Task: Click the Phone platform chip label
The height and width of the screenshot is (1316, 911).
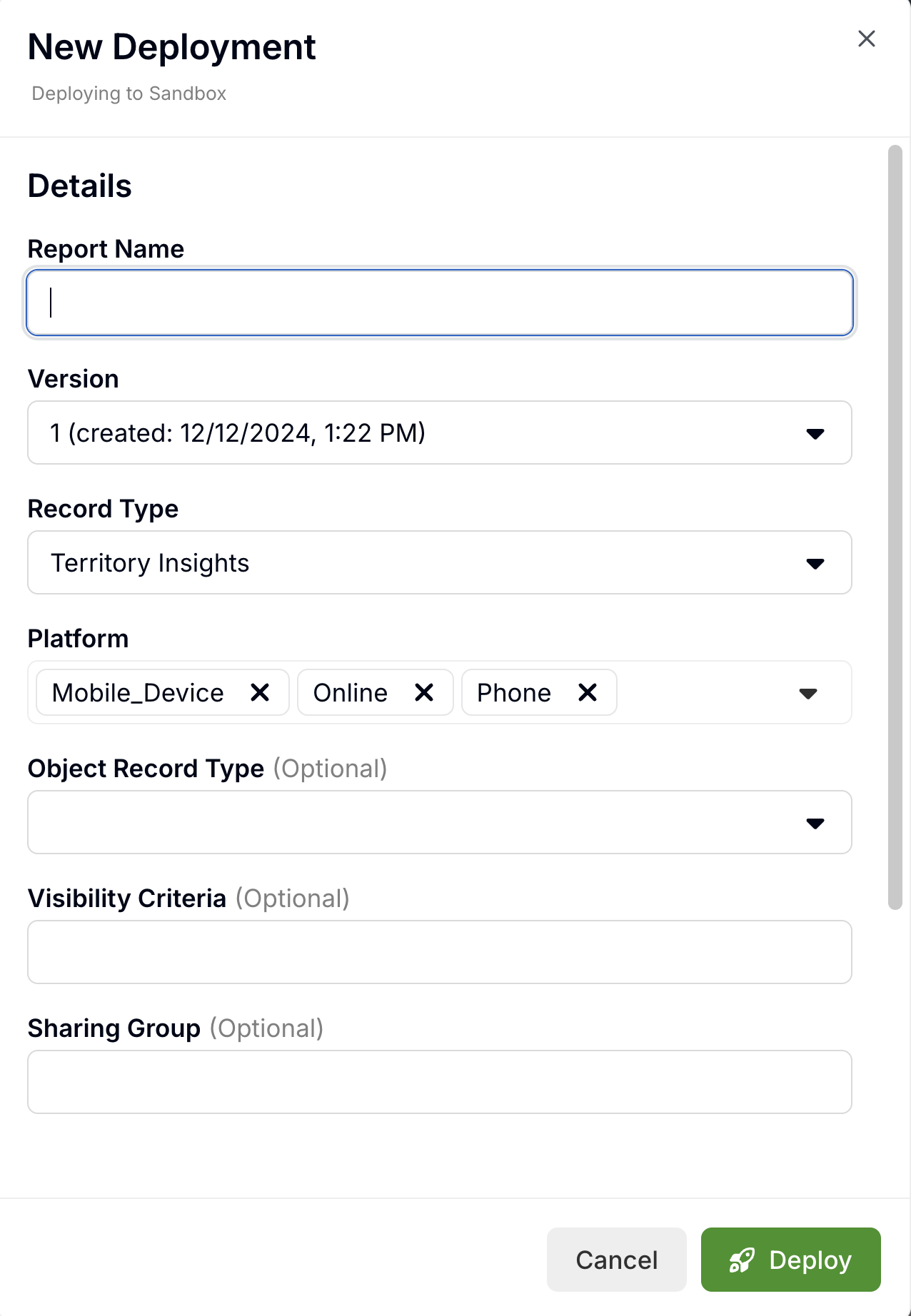Action: (513, 693)
